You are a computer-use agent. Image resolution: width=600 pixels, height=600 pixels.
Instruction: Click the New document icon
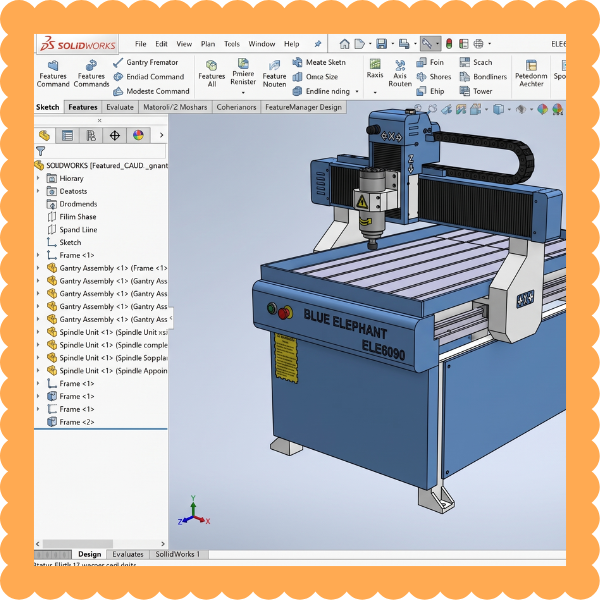tap(359, 44)
